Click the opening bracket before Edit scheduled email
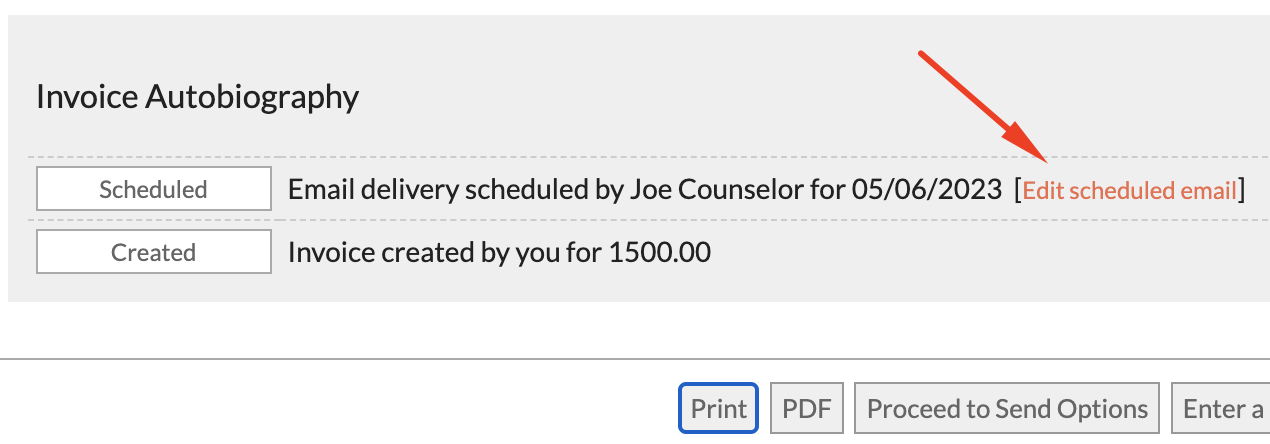Viewport: 1270px width, 444px height. [1018, 190]
